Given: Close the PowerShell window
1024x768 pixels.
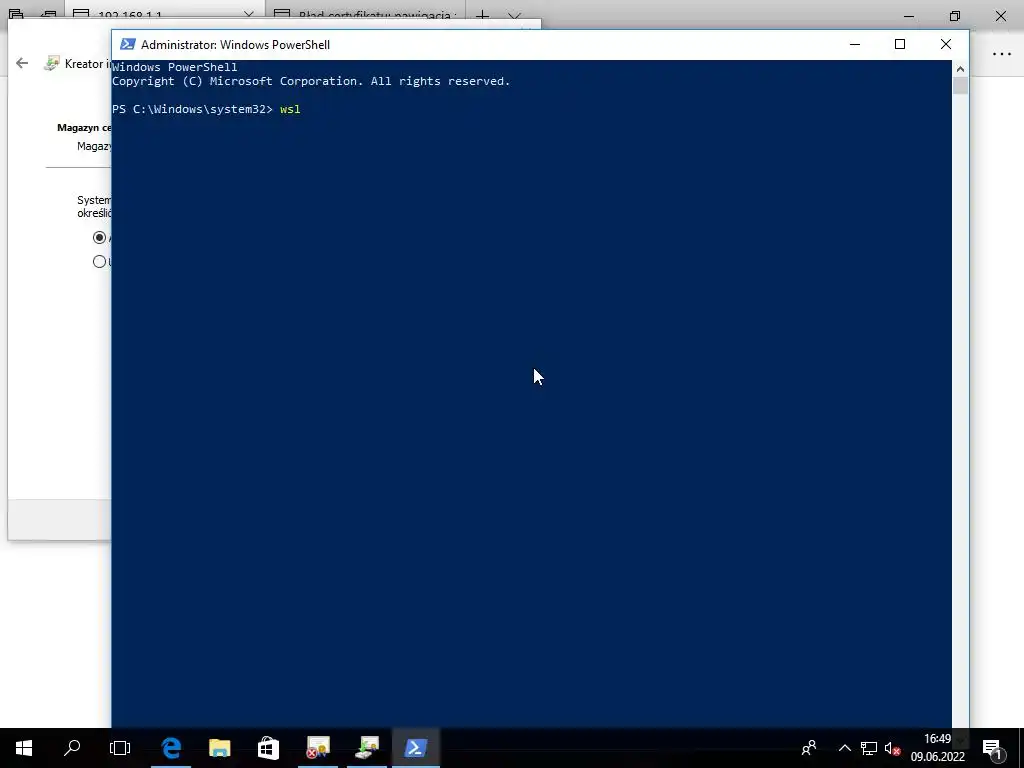Looking at the screenshot, I should 946,44.
